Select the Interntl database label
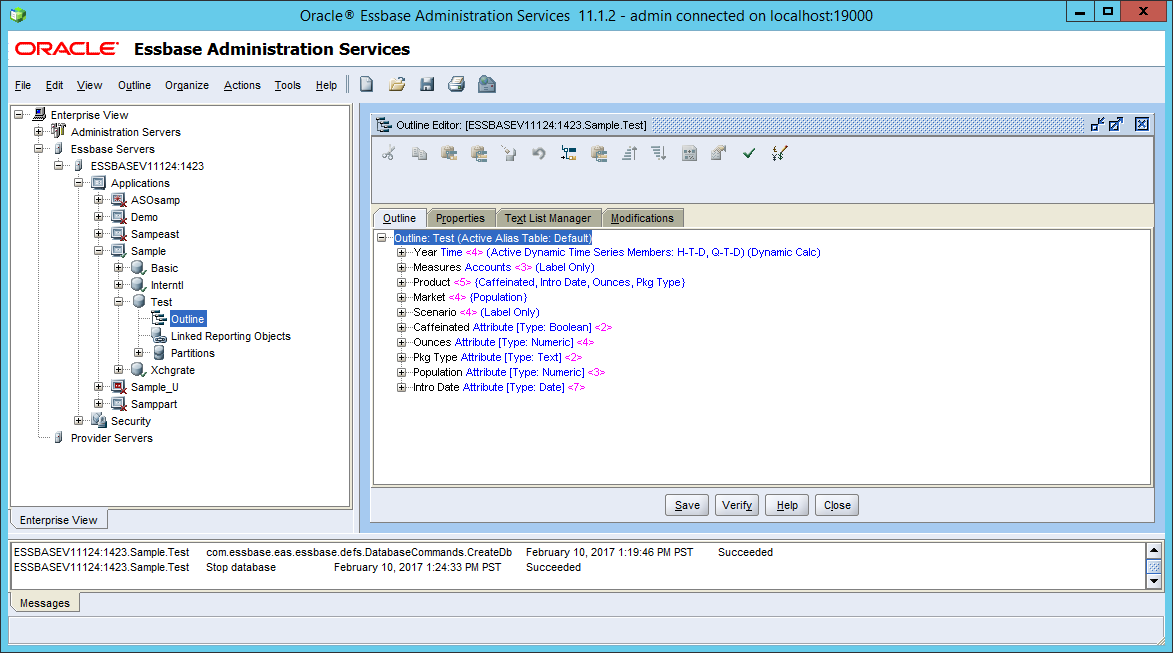1173x653 pixels. coord(167,285)
